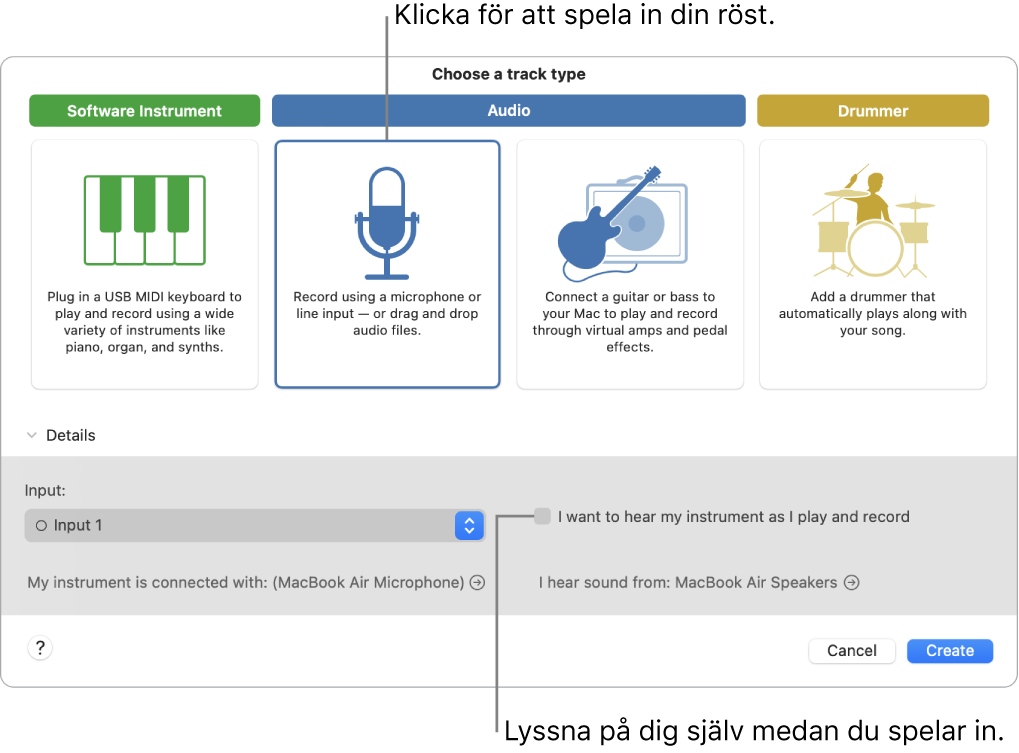
Task: Pick the guitar and amp track icon
Action: (623, 223)
